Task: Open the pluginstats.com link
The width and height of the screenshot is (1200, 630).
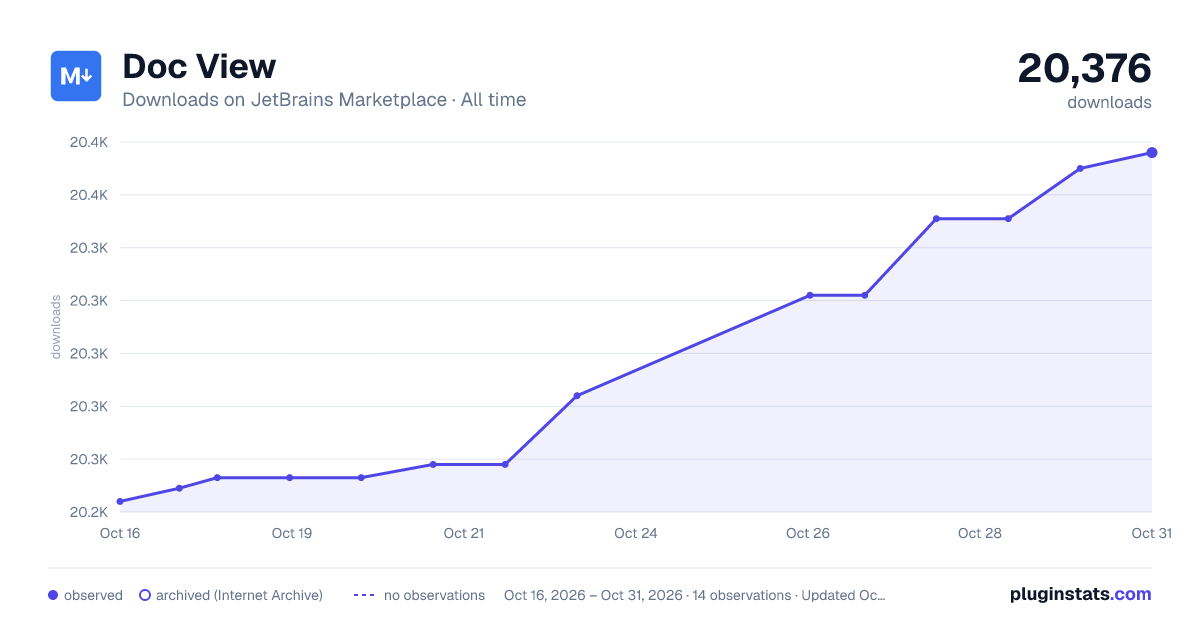Action: (x=1081, y=594)
